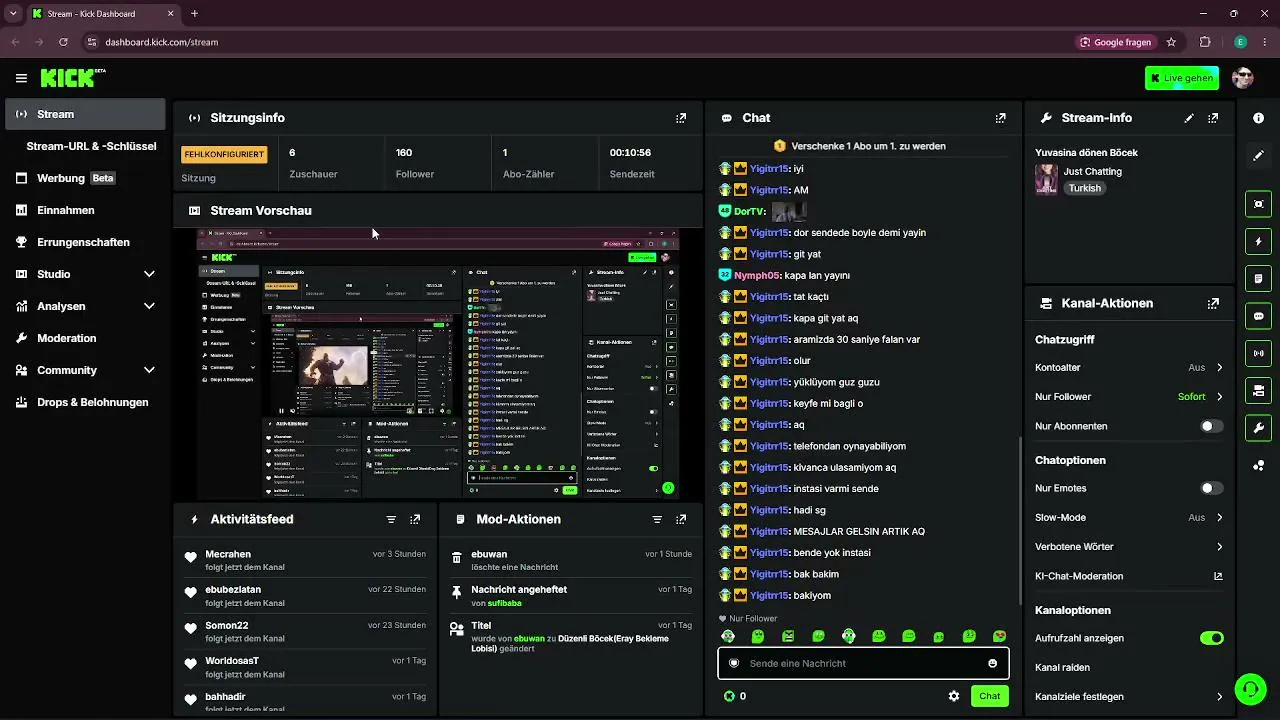This screenshot has width=1280, height=720.
Task: Open chat settings gear icon
Action: 954,696
